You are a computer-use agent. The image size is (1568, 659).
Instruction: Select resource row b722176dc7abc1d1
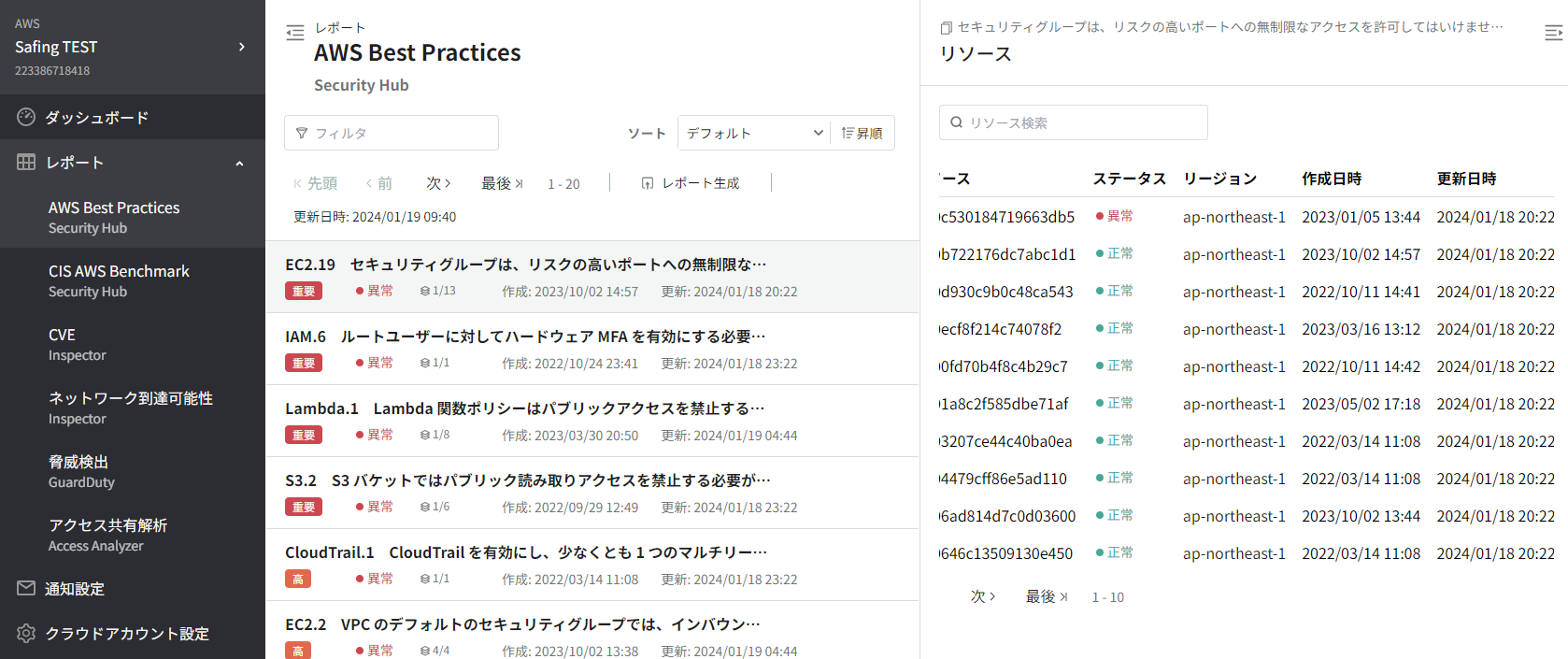click(1247, 254)
